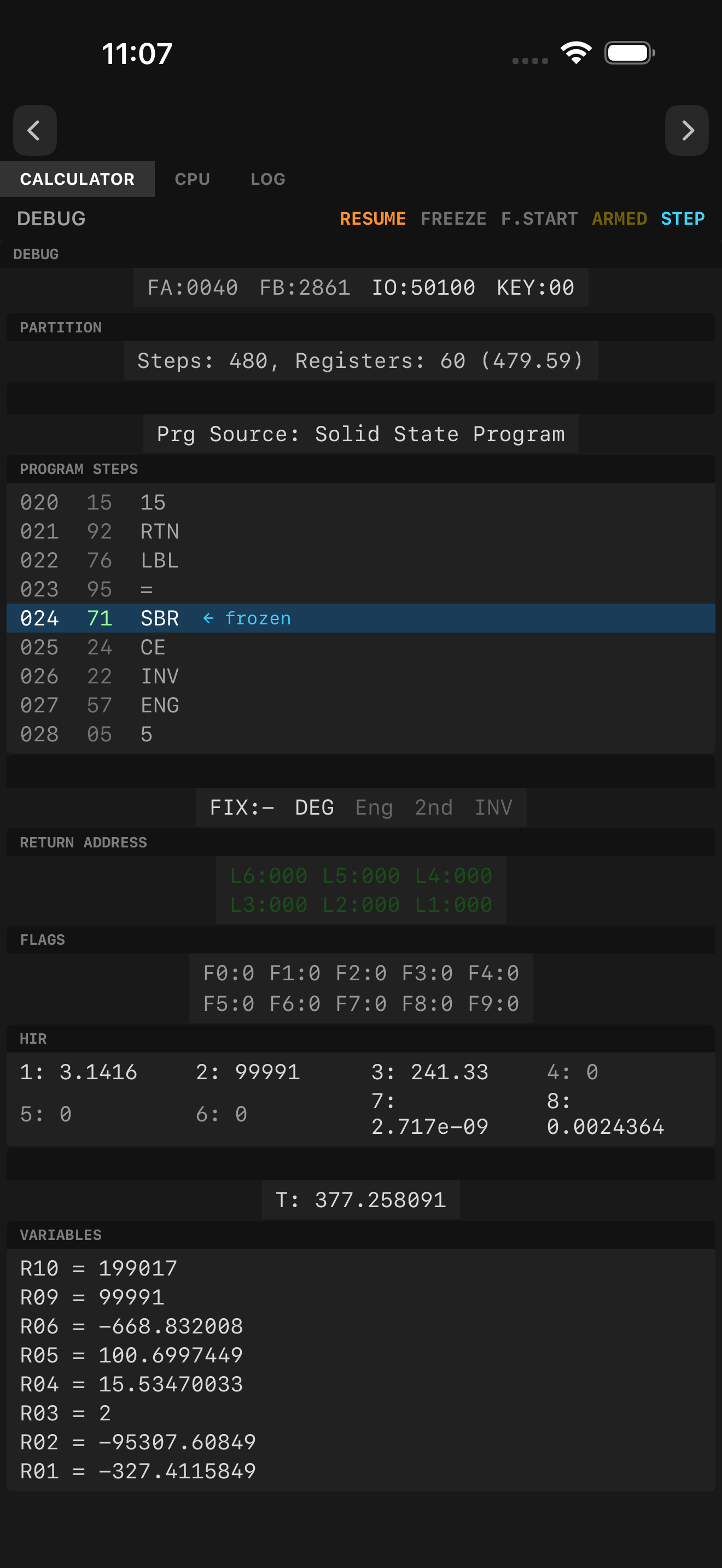
Task: Tap the STEP button
Action: click(x=683, y=219)
